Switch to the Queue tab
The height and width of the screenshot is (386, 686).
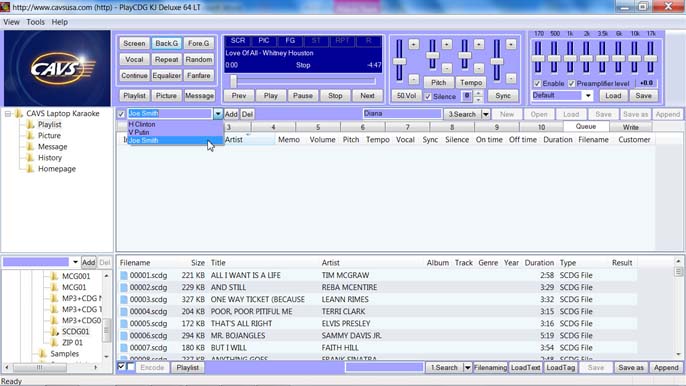(586, 126)
